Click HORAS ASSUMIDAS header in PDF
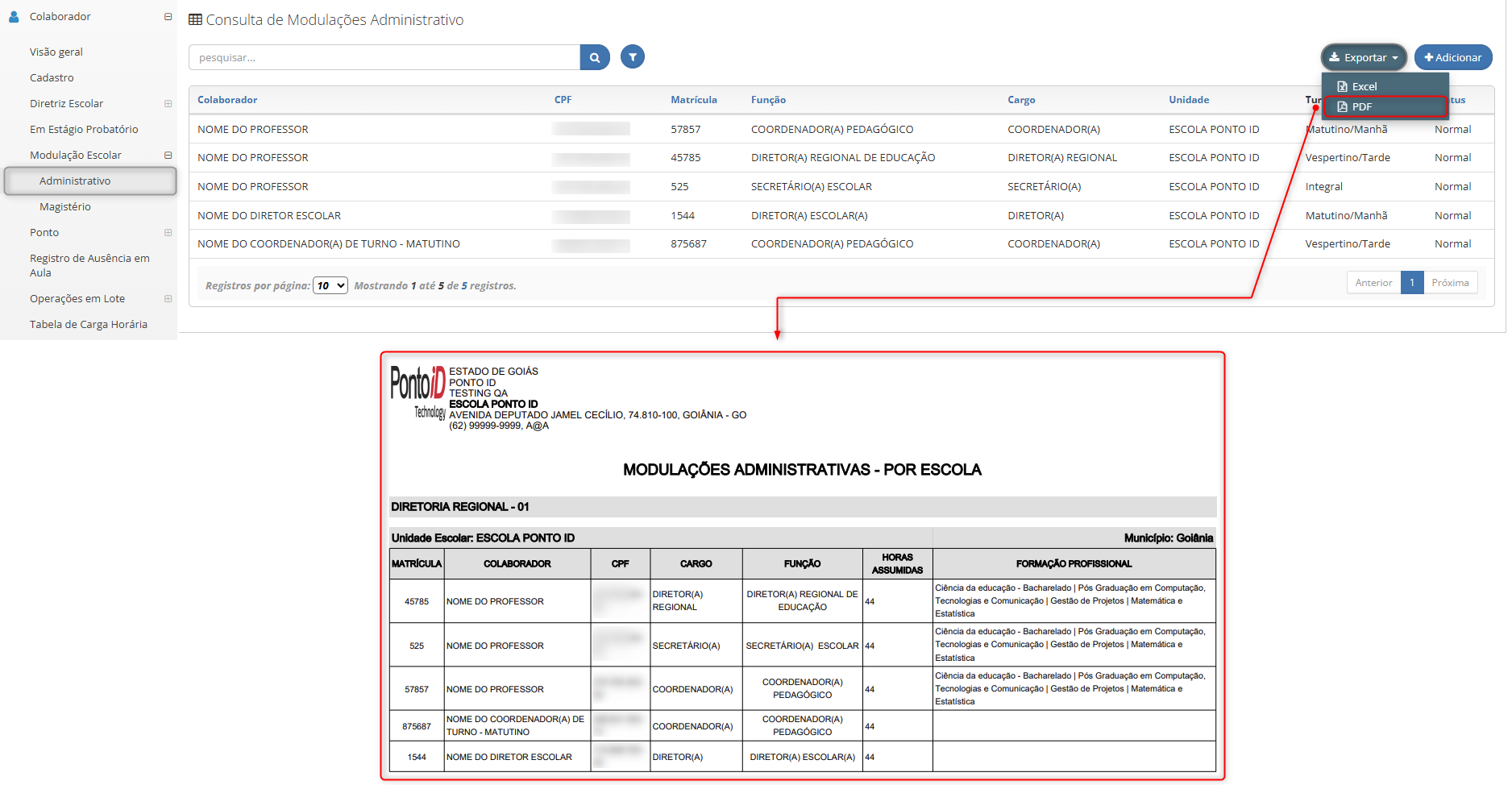This screenshot has height=785, width=1512. point(897,563)
